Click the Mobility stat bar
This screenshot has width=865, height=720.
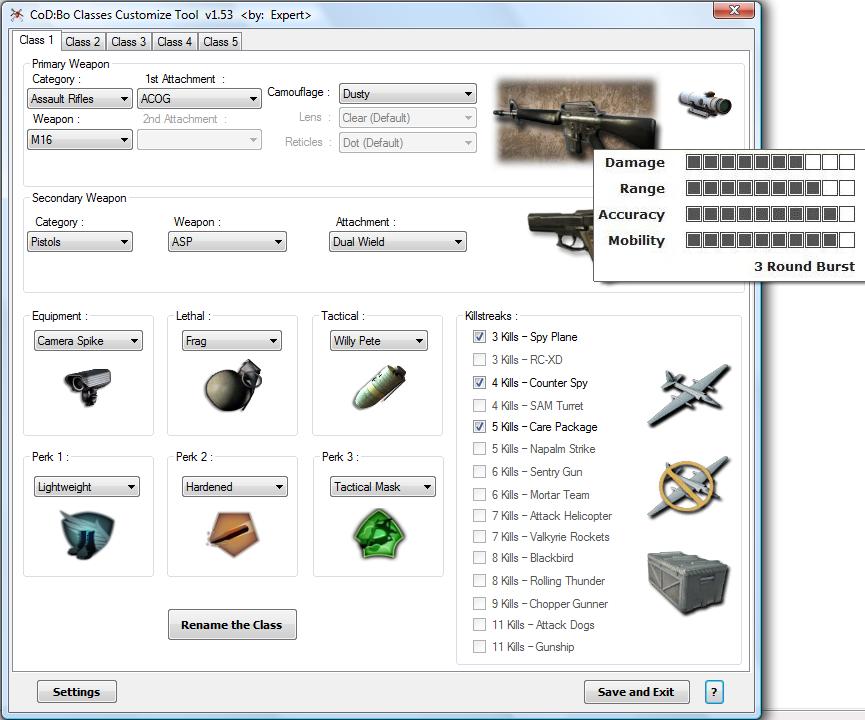pos(770,240)
